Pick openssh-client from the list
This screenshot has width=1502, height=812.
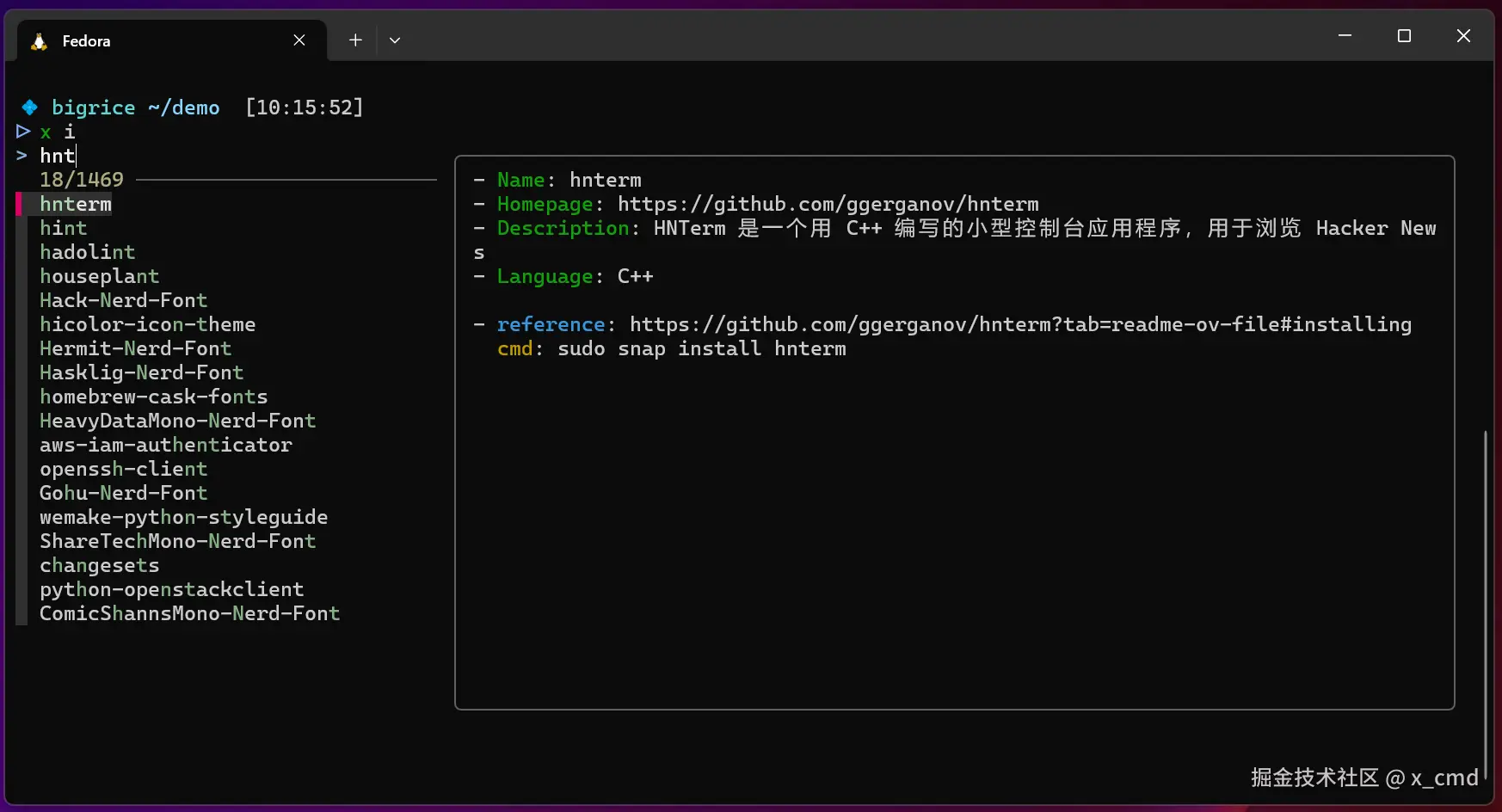(123, 469)
